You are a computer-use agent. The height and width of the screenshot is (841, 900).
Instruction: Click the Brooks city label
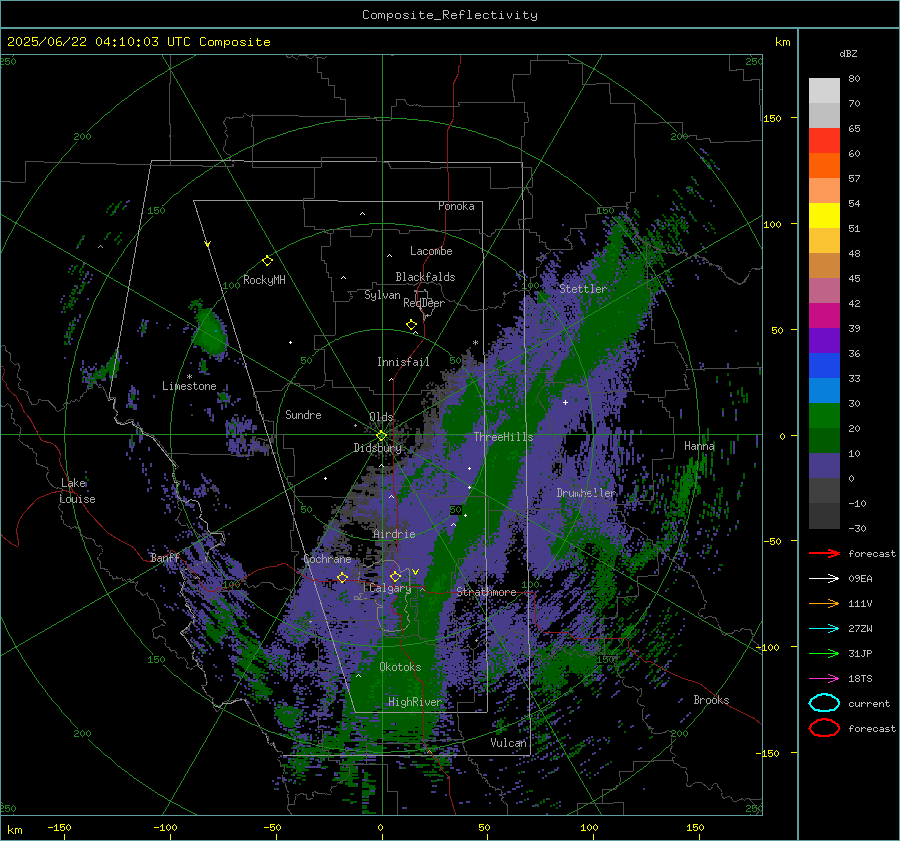711,700
